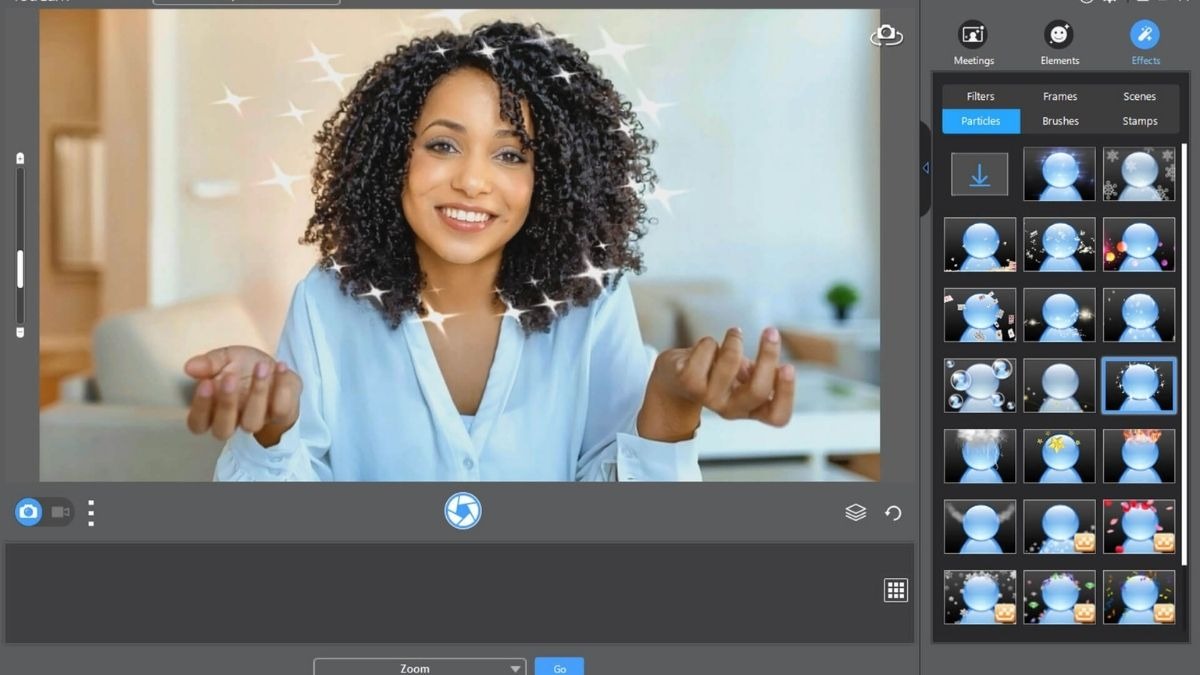Click the switch camera icon on the preview

886,36
